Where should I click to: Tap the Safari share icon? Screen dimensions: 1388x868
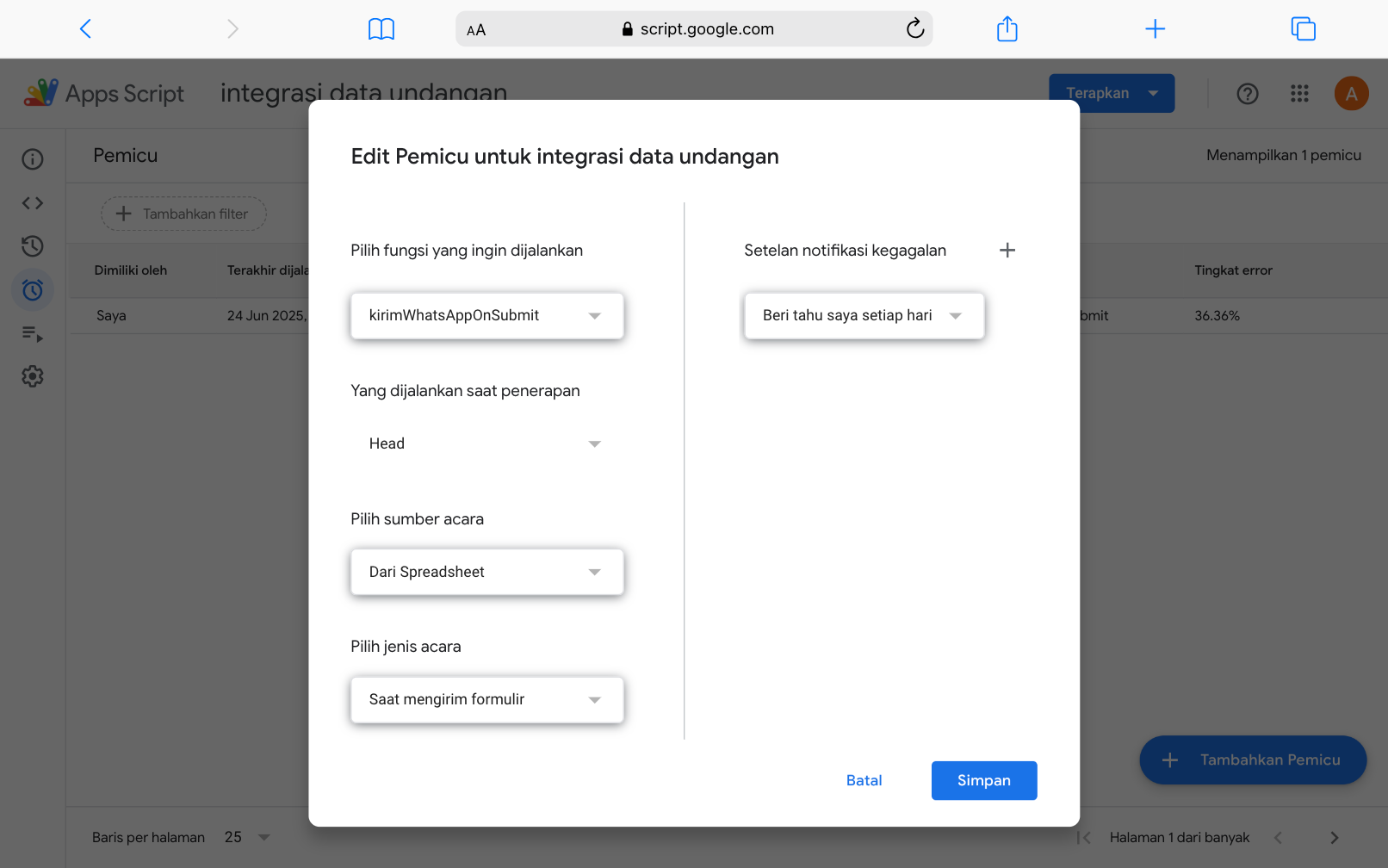pos(1007,29)
